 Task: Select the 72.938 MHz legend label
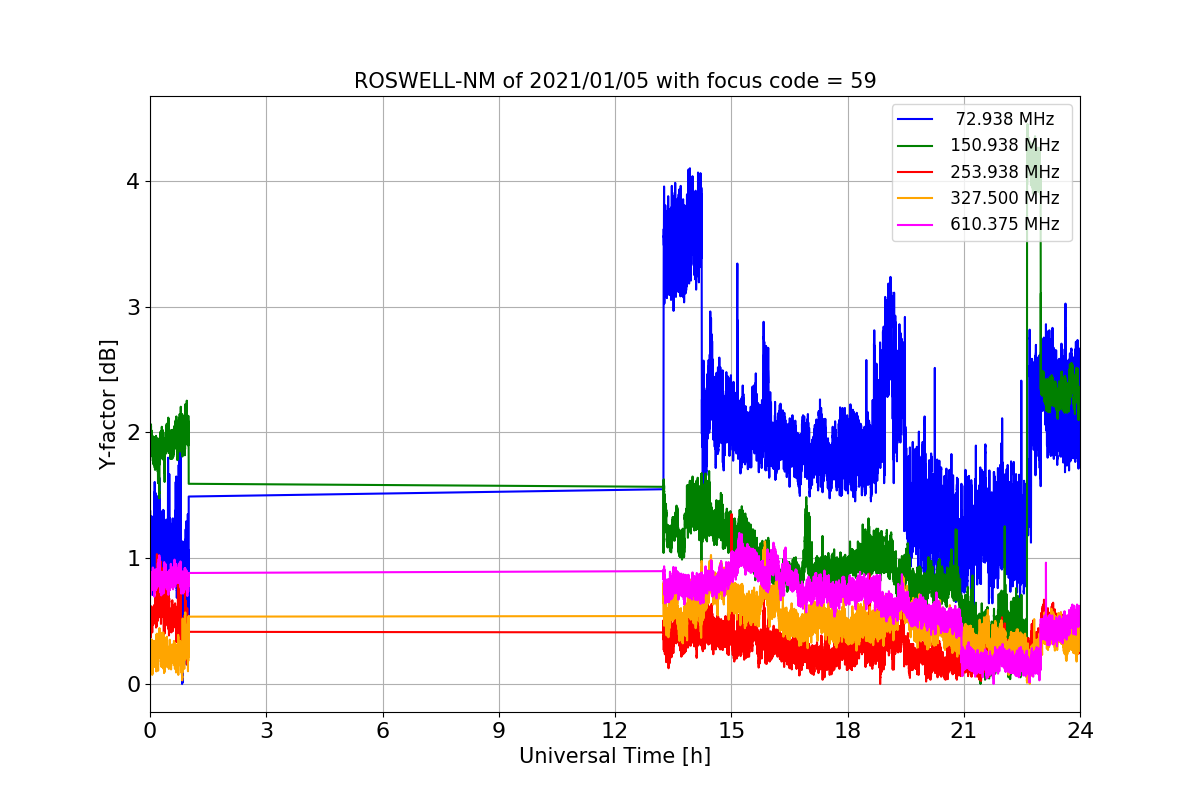pyautogui.click(x=1005, y=119)
